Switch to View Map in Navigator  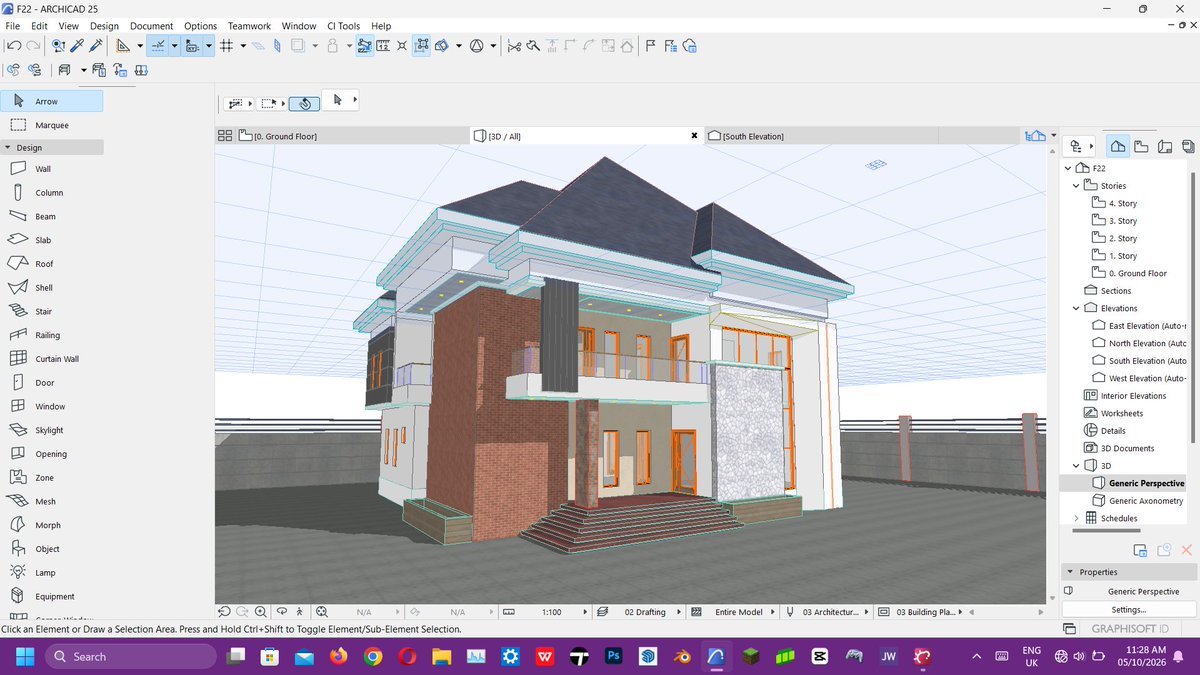(1141, 146)
